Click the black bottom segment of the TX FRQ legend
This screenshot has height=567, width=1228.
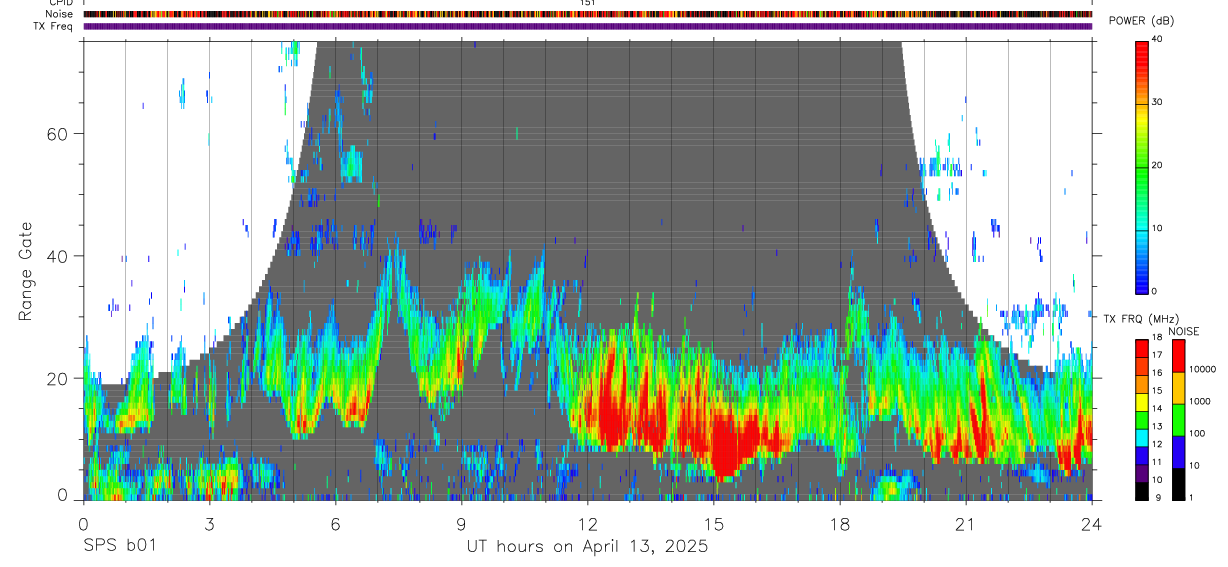pyautogui.click(x=1141, y=493)
